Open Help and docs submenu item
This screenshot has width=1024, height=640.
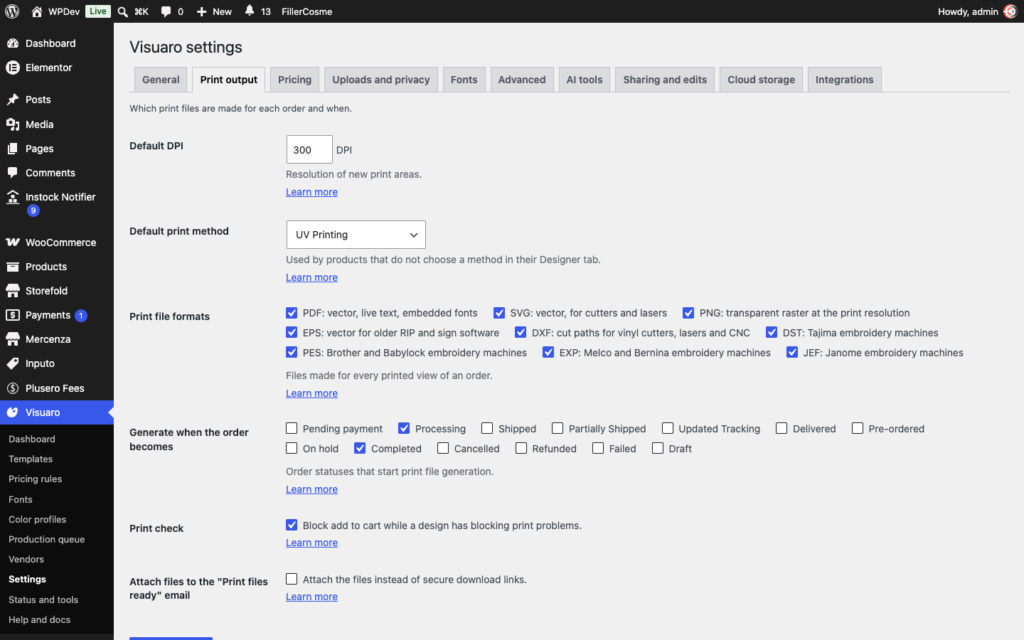point(39,620)
